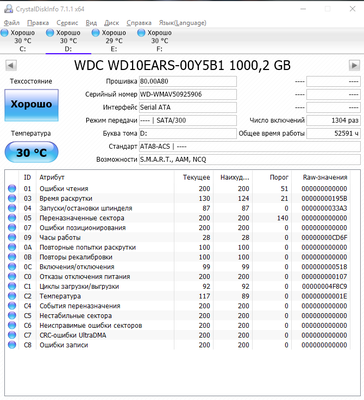Open the Диск menu
364x400 pixels.
pos(112,23)
